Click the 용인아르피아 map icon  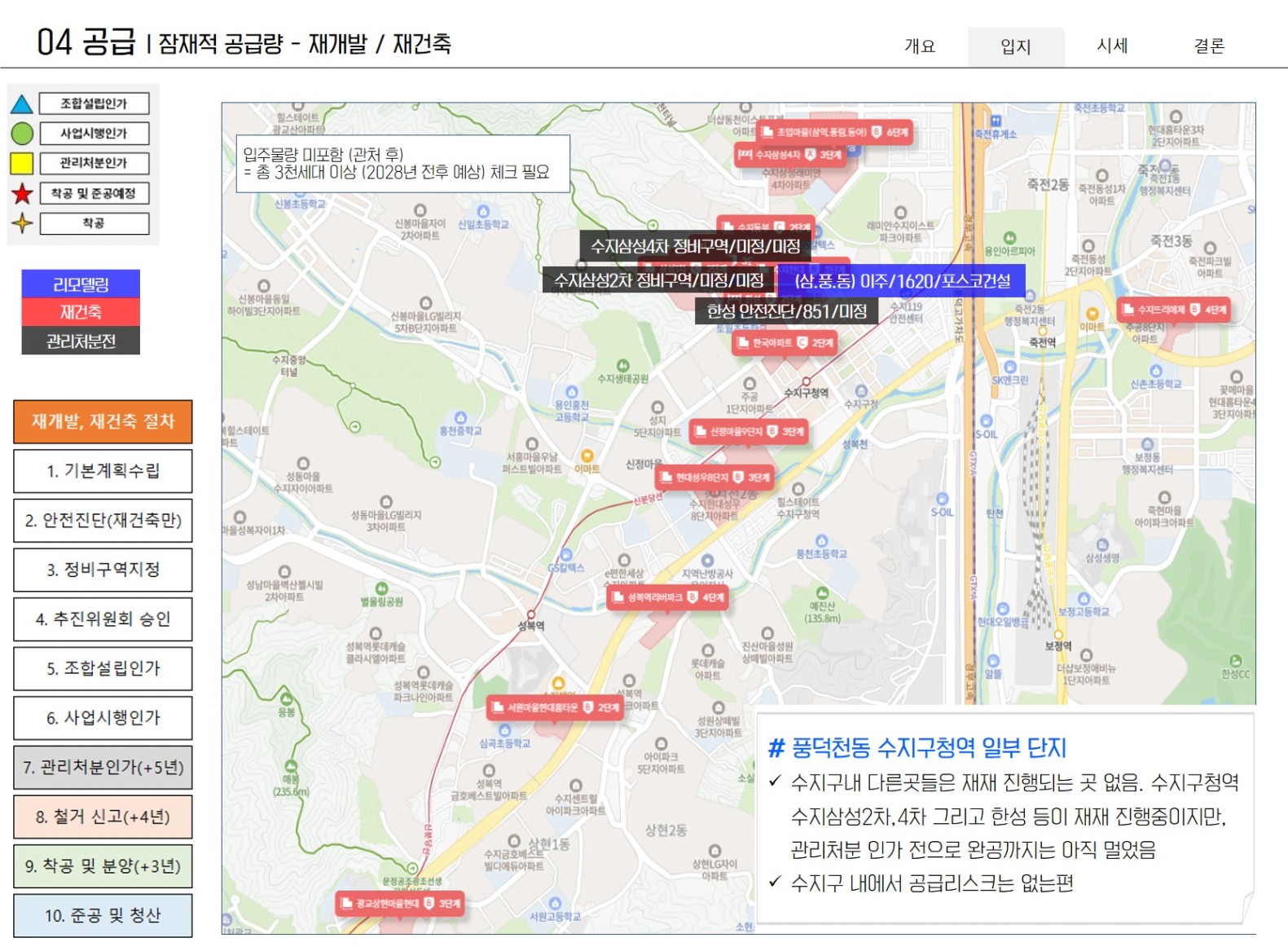click(x=1010, y=238)
